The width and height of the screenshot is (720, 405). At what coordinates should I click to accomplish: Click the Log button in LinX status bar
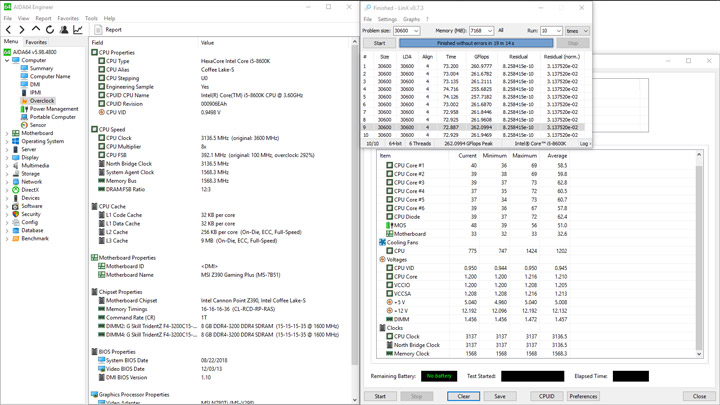pyautogui.click(x=584, y=144)
